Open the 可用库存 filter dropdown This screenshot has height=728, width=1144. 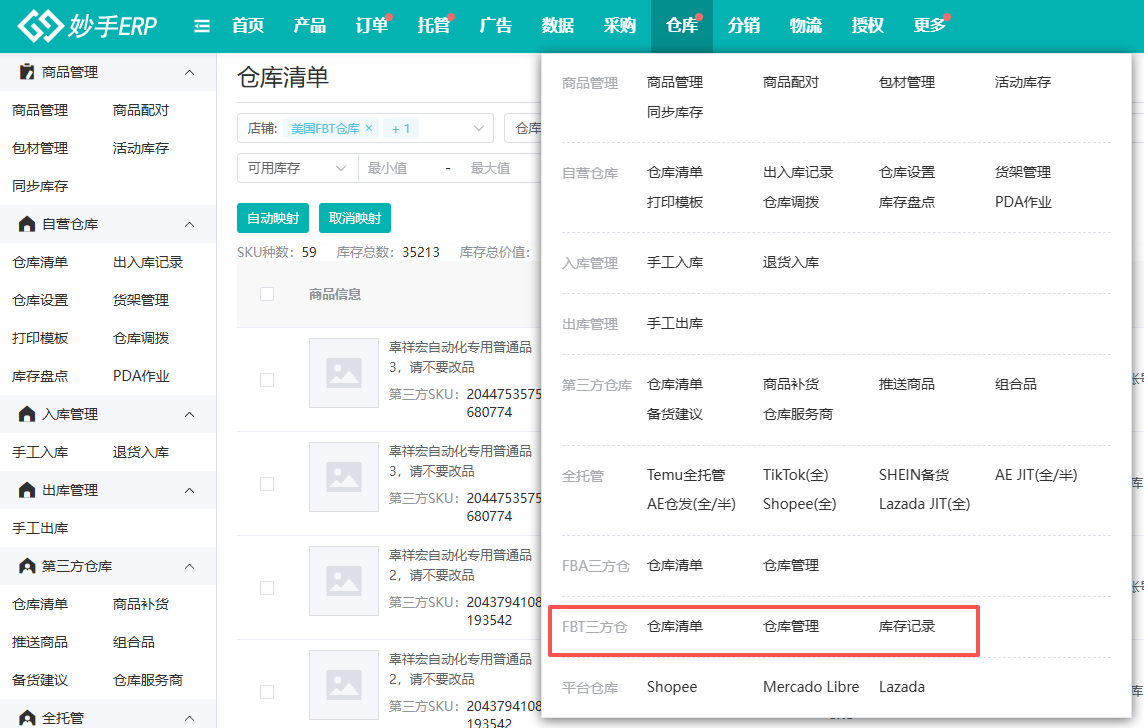click(298, 168)
